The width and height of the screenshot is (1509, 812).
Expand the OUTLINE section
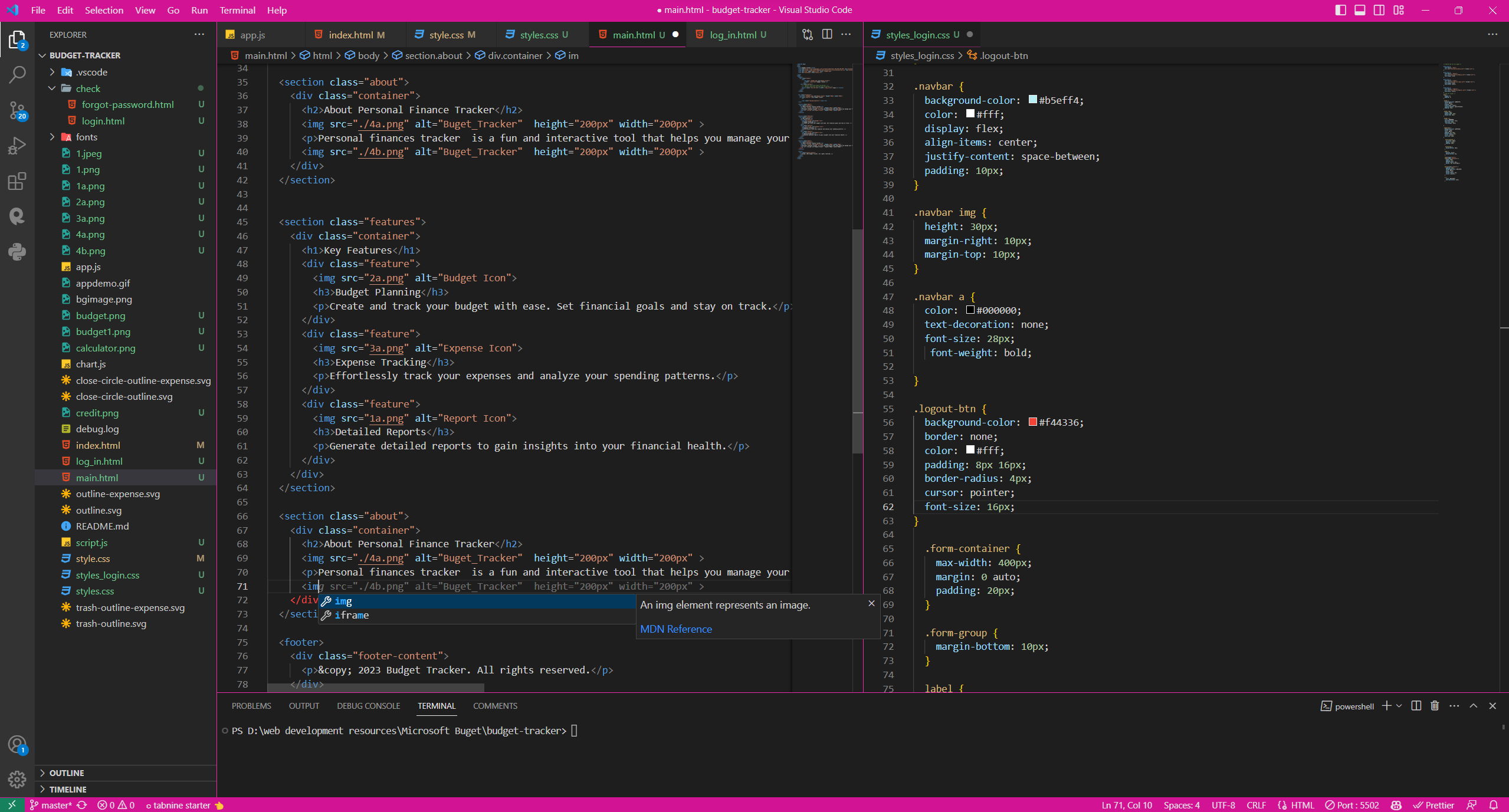66,772
